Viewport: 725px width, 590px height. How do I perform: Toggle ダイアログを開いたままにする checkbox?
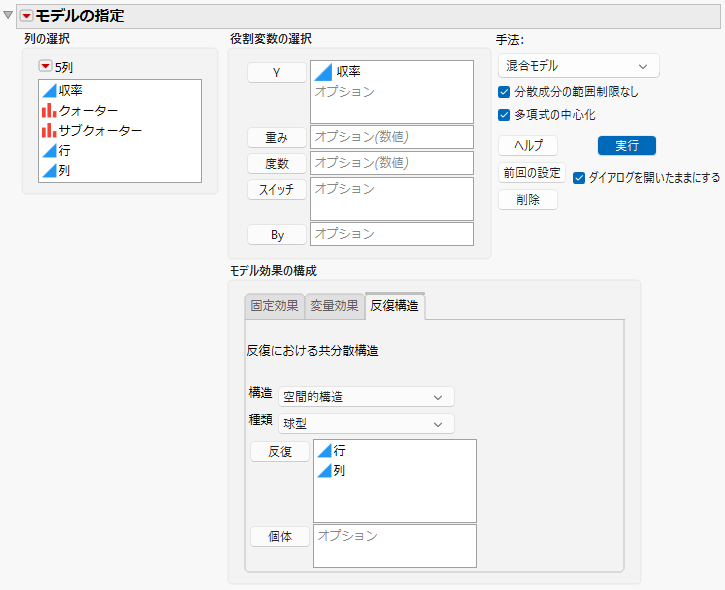click(x=579, y=178)
